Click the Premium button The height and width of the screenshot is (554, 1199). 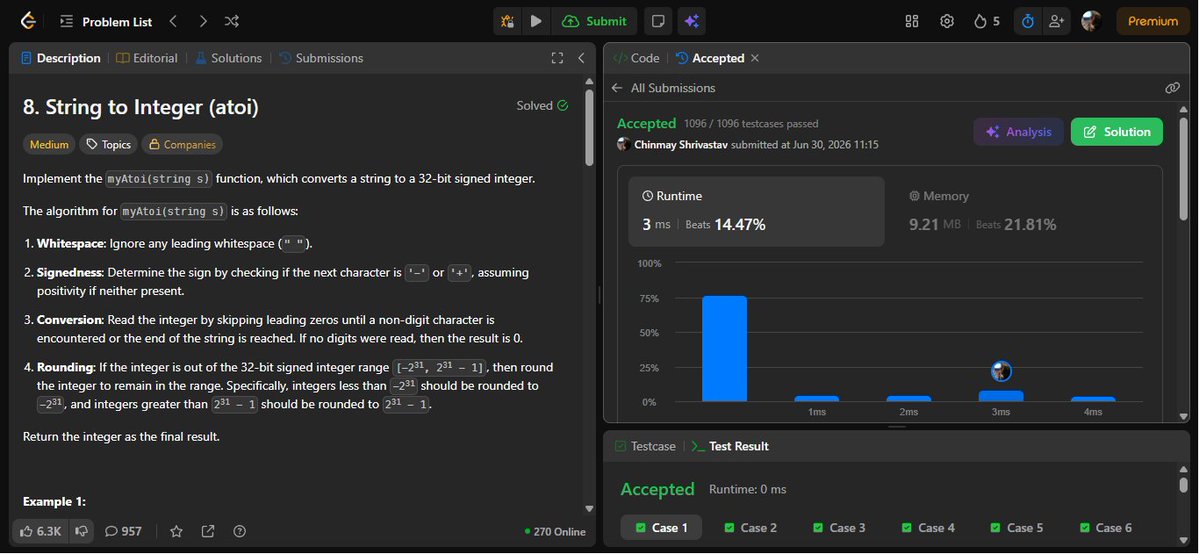tap(1152, 21)
